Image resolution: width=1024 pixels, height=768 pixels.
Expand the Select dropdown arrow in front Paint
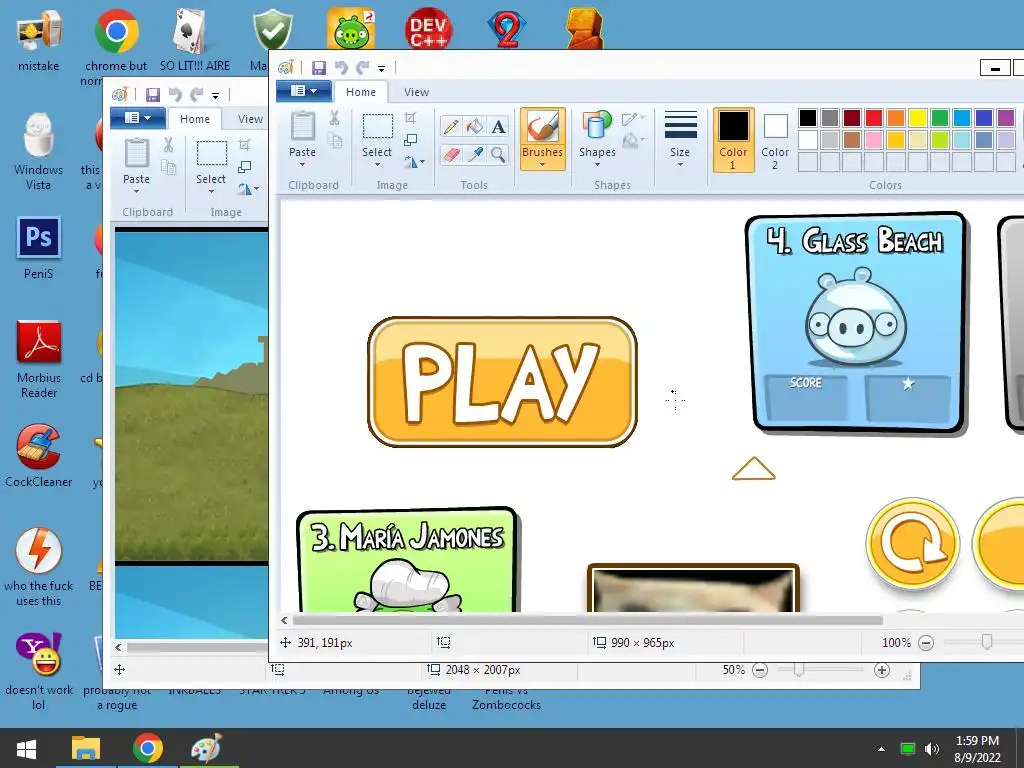tap(377, 165)
